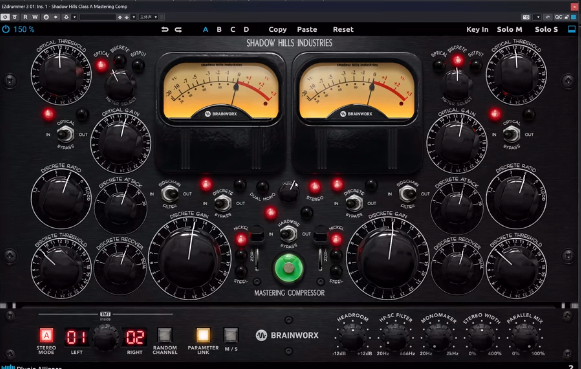Viewport: 581px width, 369px height.
Task: Click the left channel Discrete meter select LED
Action: 119,60
